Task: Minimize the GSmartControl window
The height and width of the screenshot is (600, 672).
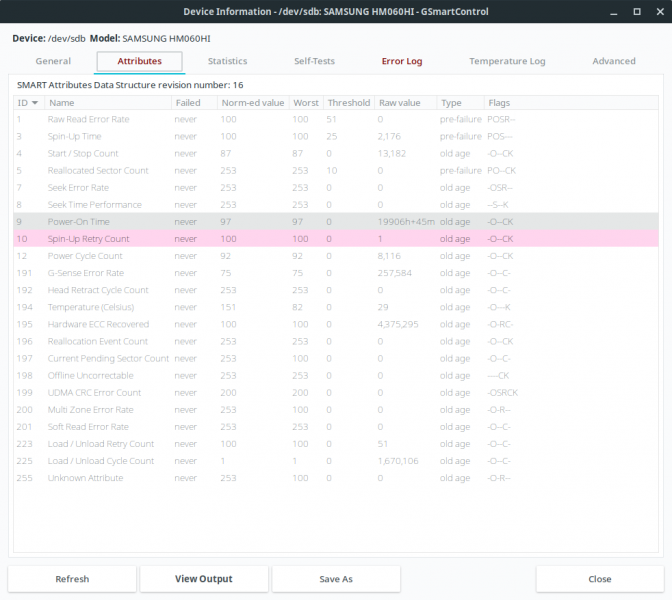Action: 614,12
